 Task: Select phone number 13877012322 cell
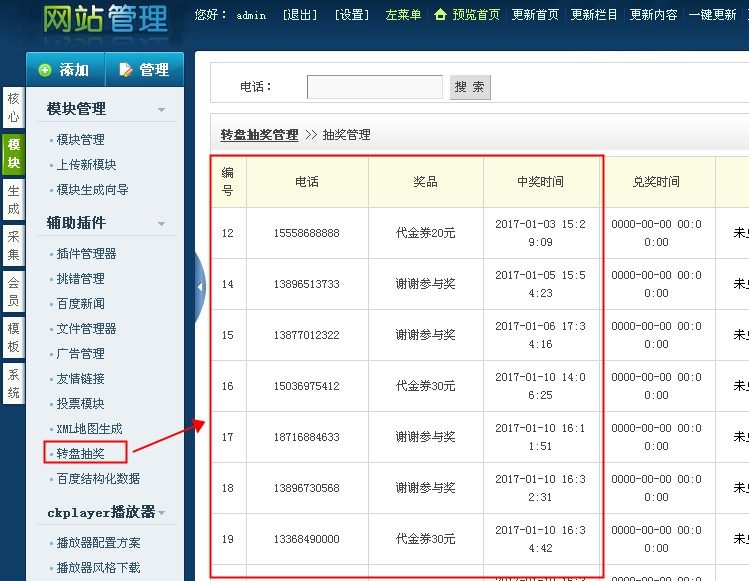(x=307, y=335)
